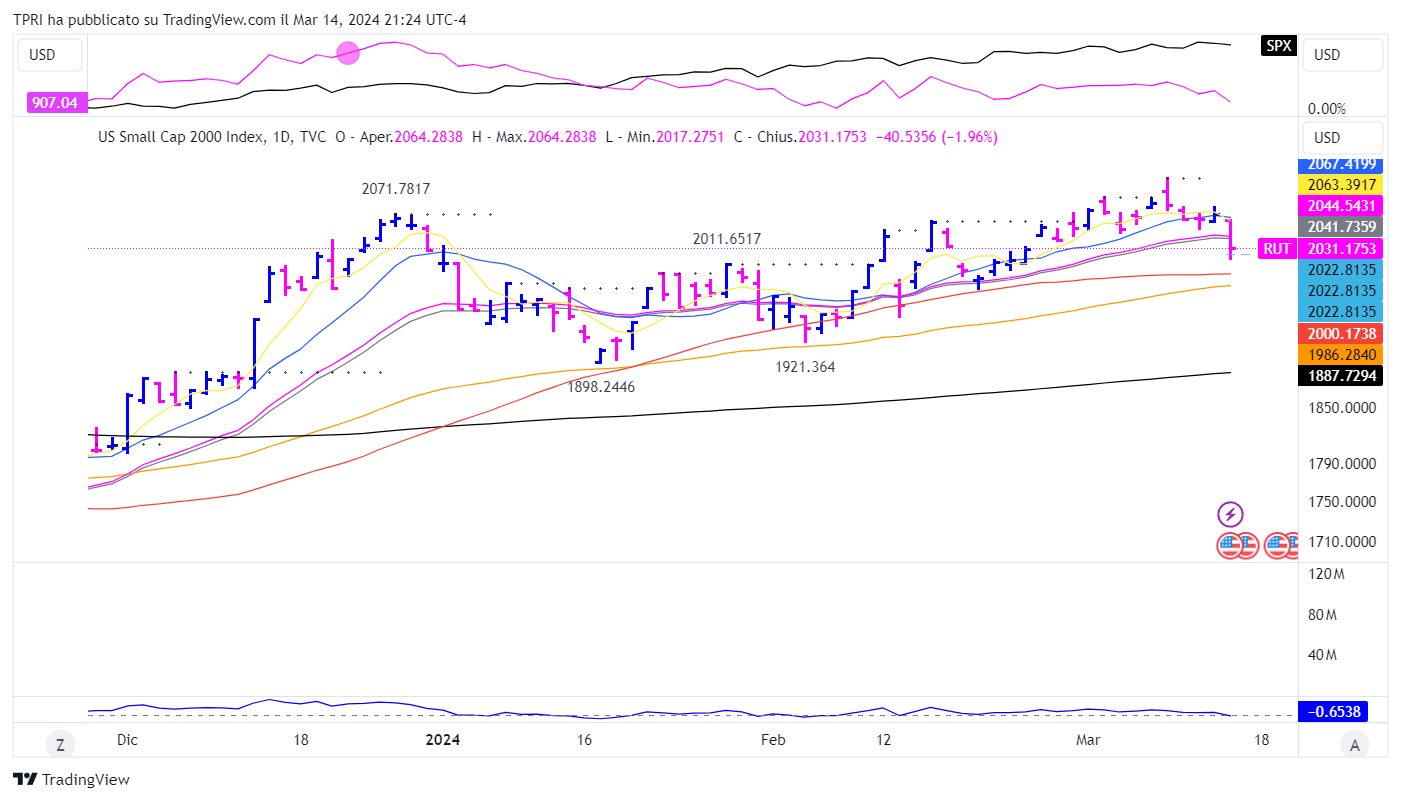Click the 1D interval in the chart legend
The image size is (1401, 801).
(x=281, y=137)
